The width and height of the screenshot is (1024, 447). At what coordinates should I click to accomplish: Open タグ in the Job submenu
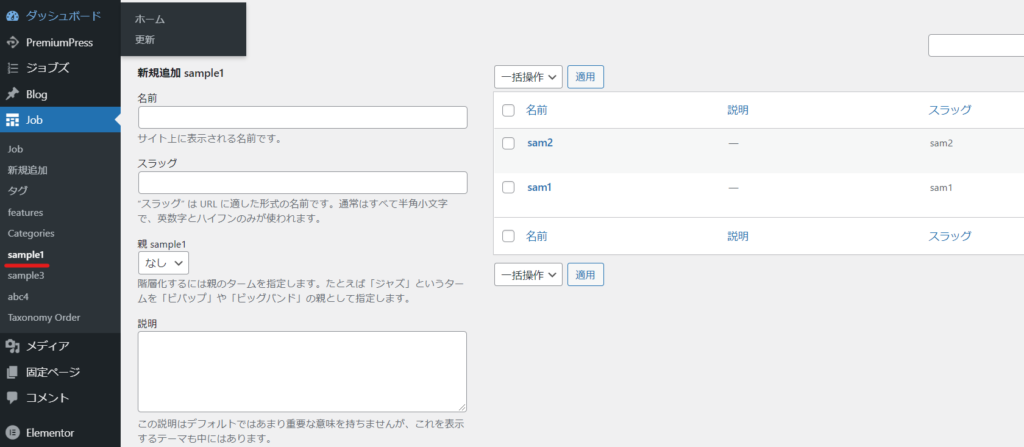(18, 190)
